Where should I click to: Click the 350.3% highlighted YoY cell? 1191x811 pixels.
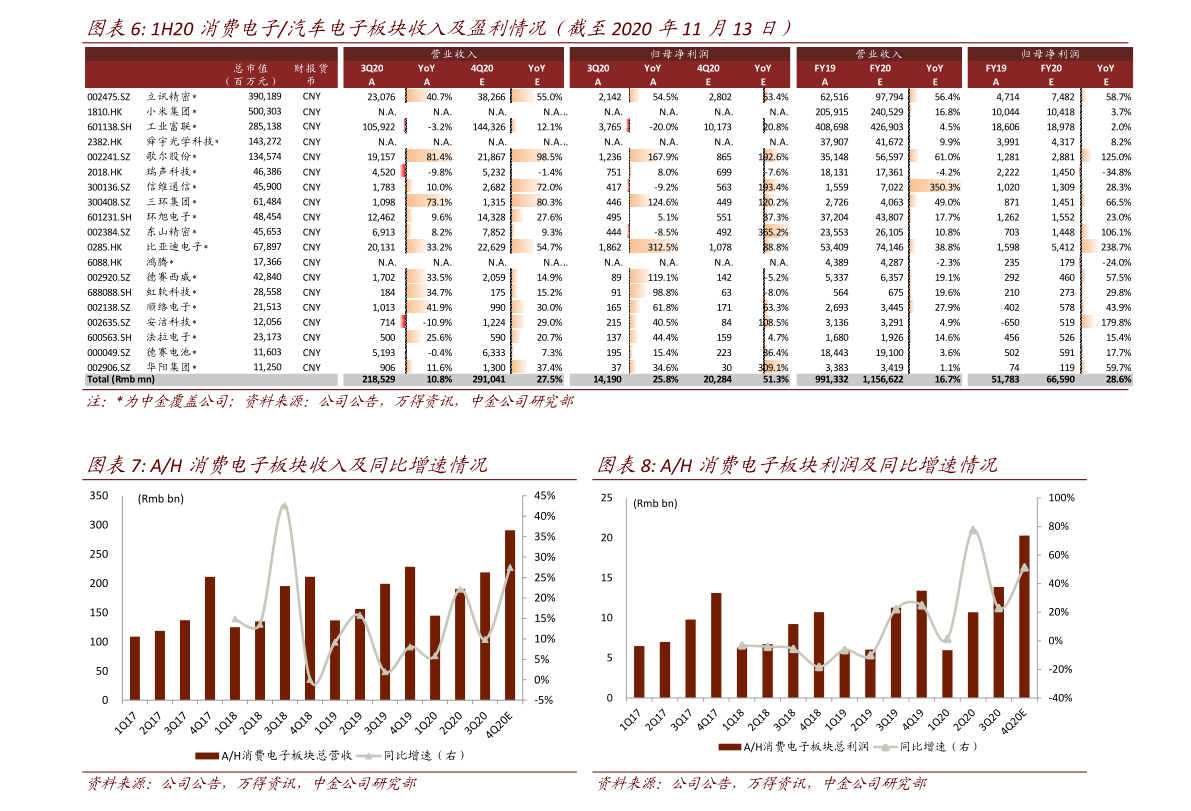[x=944, y=187]
